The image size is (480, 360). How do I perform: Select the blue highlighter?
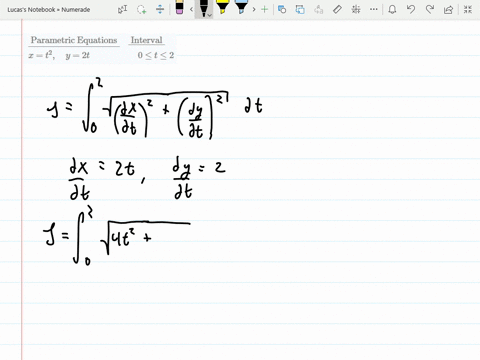[x=241, y=8]
